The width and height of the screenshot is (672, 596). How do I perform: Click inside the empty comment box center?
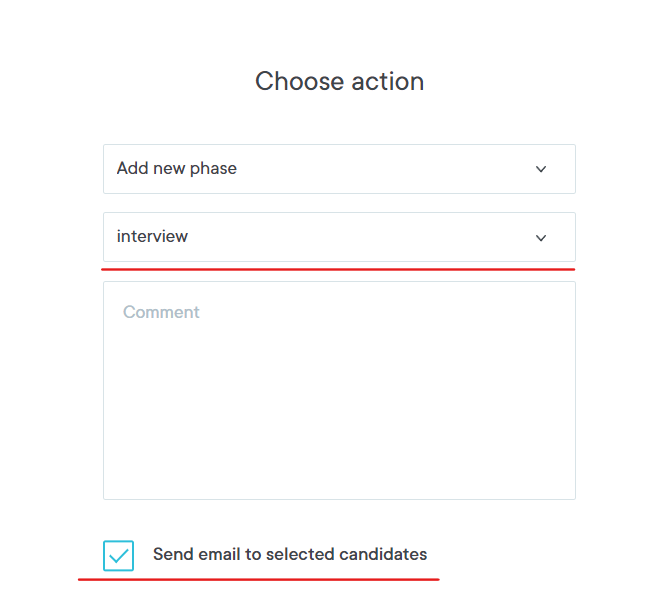coord(339,390)
